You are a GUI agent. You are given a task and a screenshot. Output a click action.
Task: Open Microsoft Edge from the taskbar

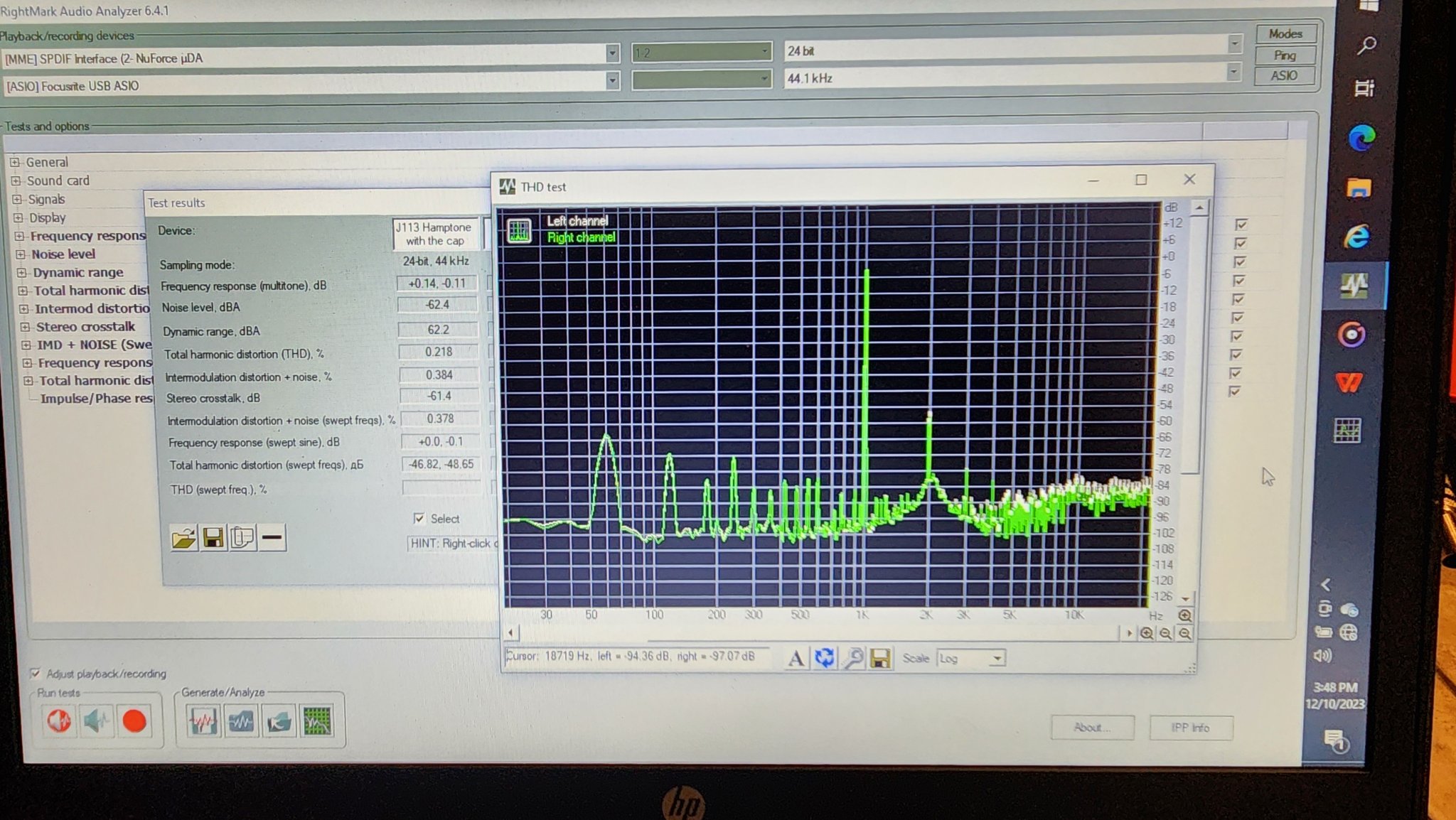[1361, 137]
